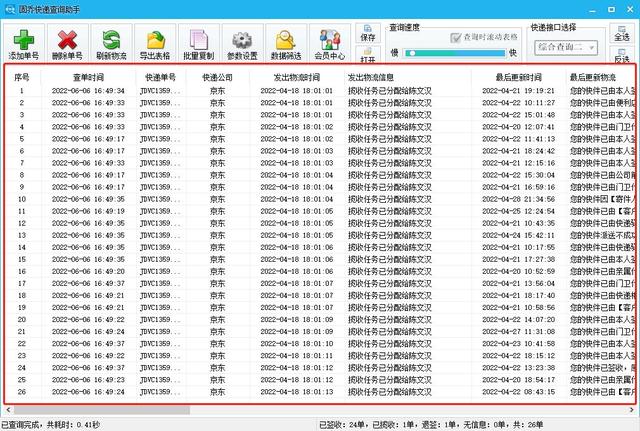Image resolution: width=640 pixels, height=431 pixels.
Task: Click the app logo in title bar
Action: pyautogui.click(x=9, y=9)
